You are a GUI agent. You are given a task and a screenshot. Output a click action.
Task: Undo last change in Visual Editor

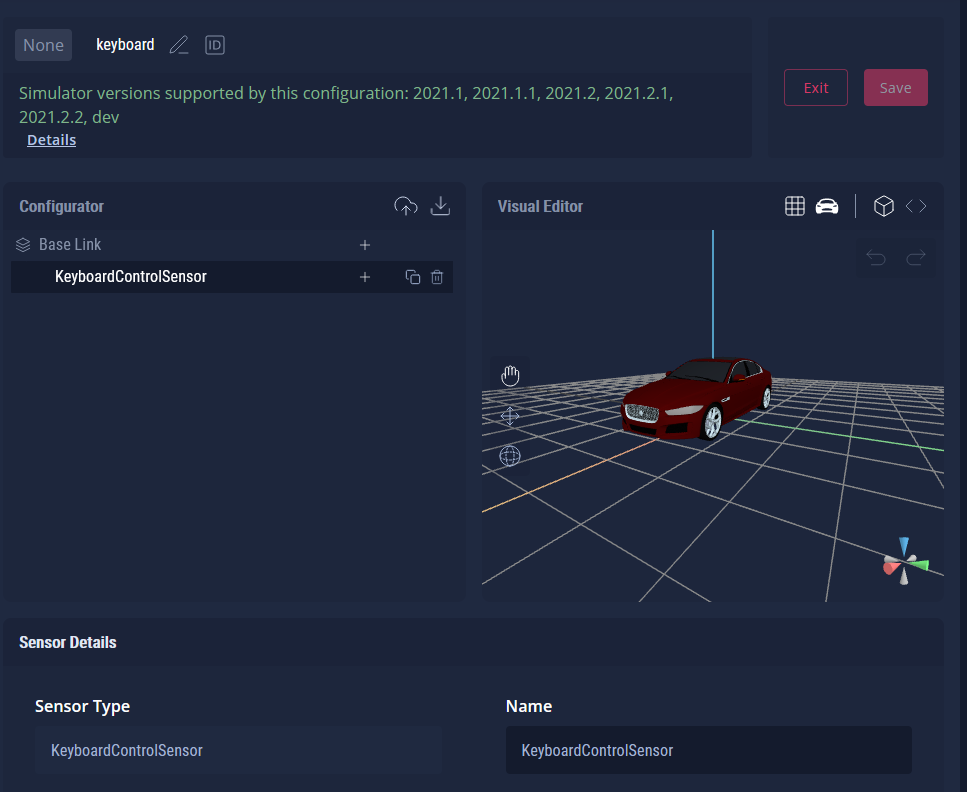(876, 257)
